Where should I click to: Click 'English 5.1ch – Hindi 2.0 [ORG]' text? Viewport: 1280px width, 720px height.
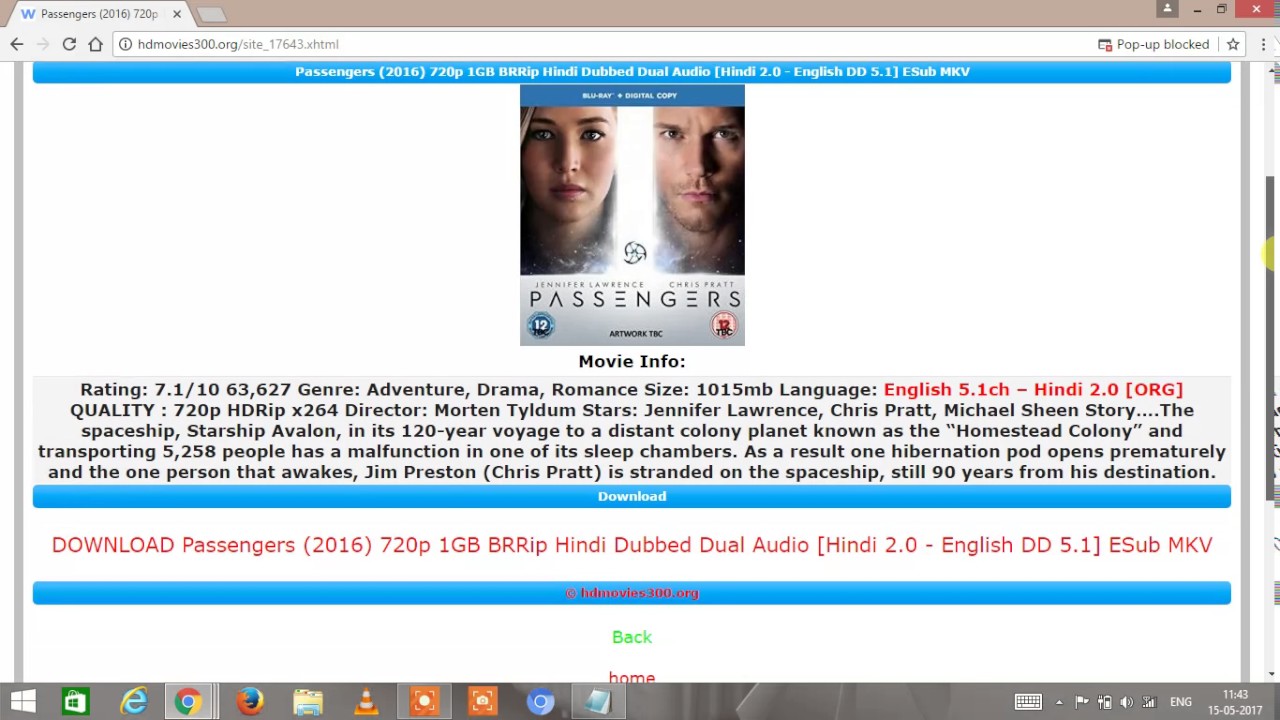click(x=1033, y=389)
